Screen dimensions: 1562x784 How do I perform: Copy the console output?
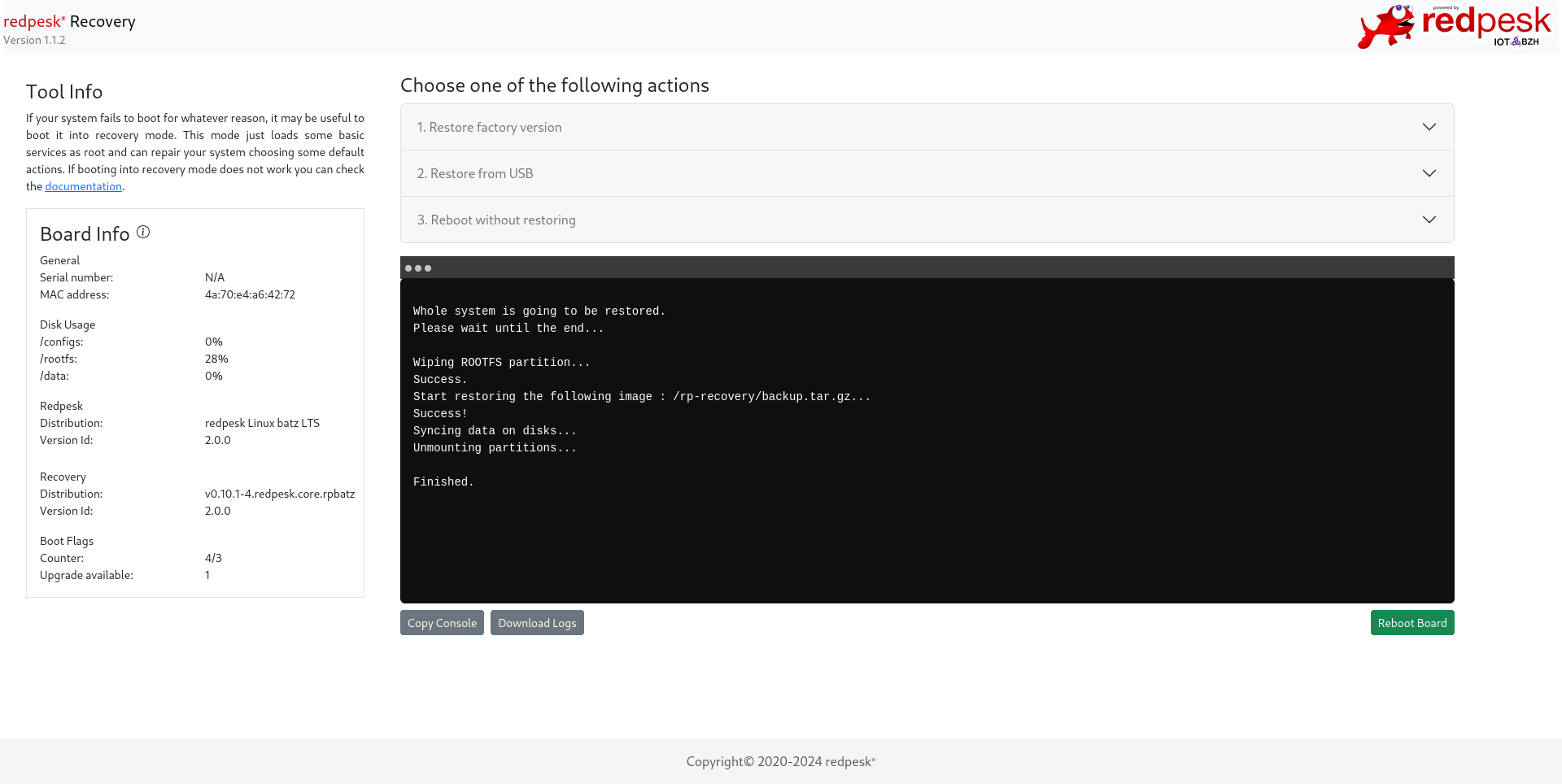[x=442, y=623]
